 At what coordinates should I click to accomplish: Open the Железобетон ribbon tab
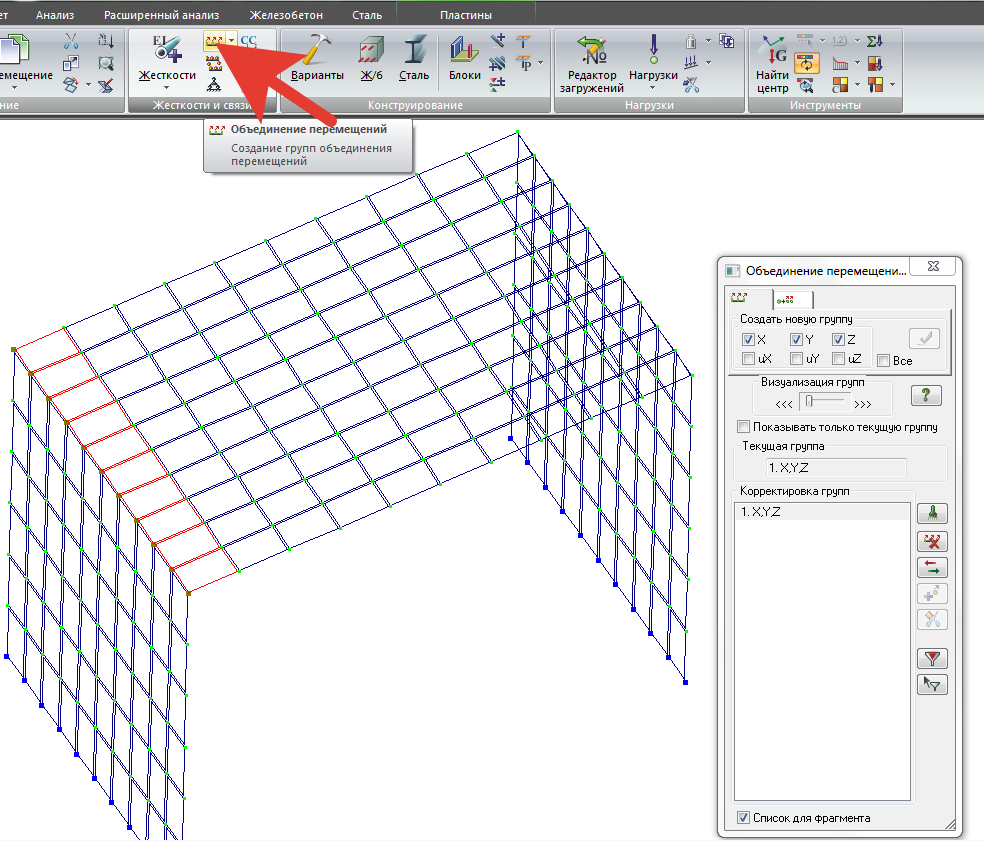(x=286, y=15)
